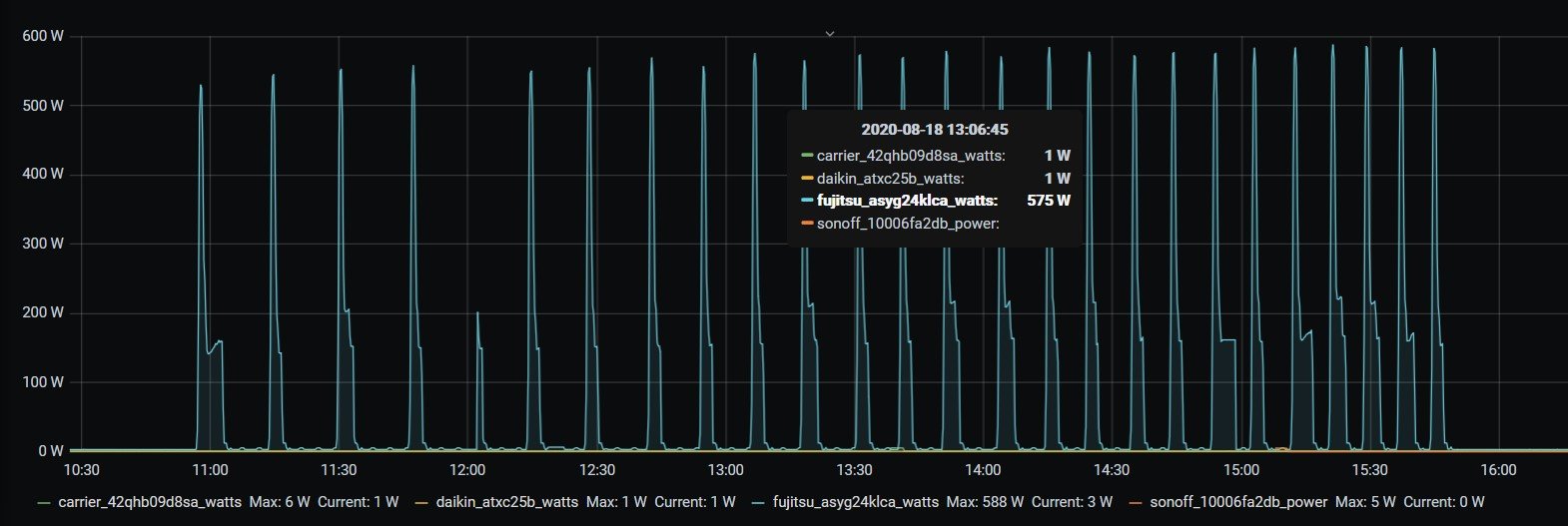Viewport: 1568px width, 526px height.
Task: Click the 575 W fujitsu value in tooltip
Action: tap(1049, 201)
